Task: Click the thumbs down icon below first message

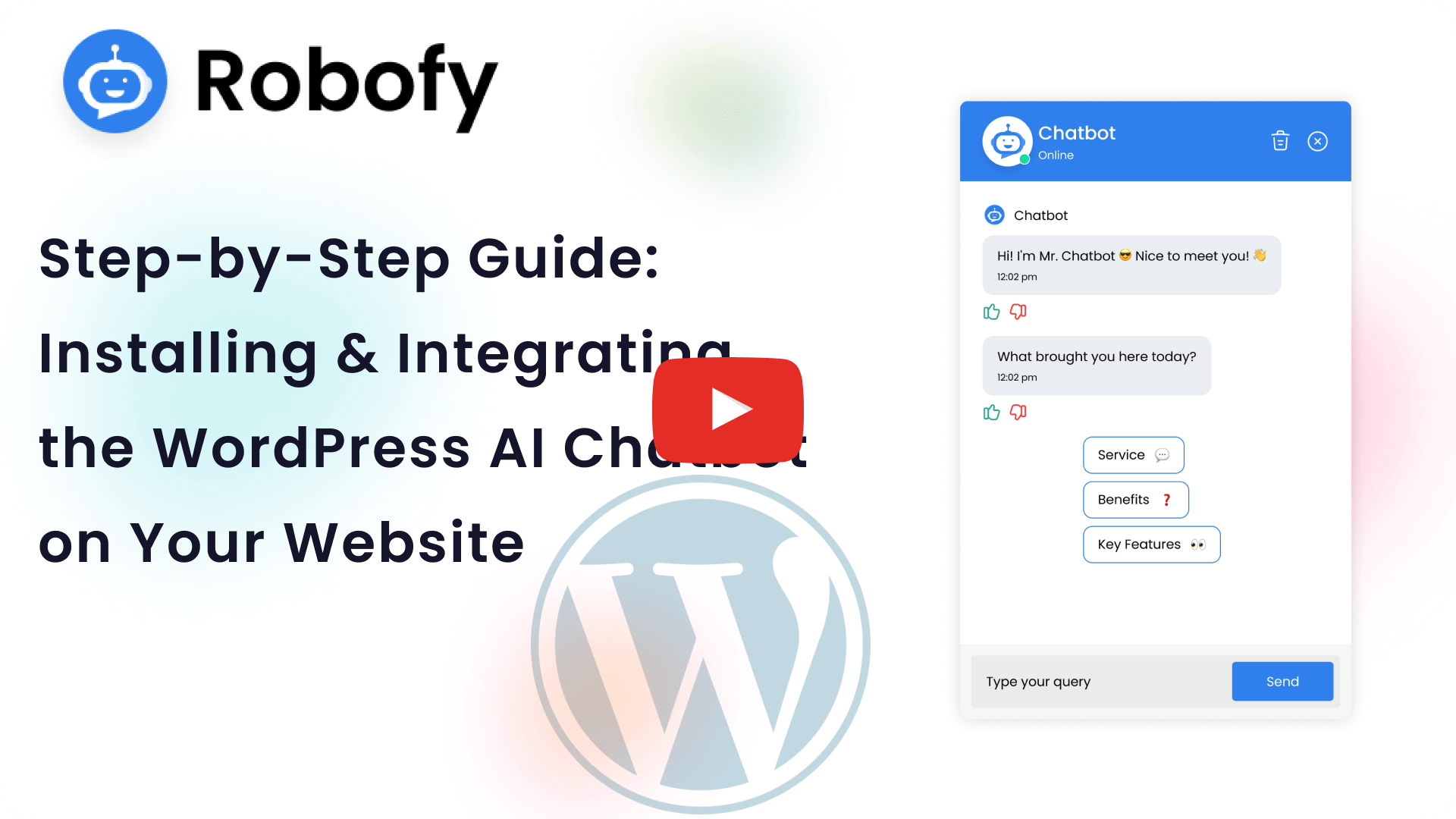Action: pos(1018,312)
